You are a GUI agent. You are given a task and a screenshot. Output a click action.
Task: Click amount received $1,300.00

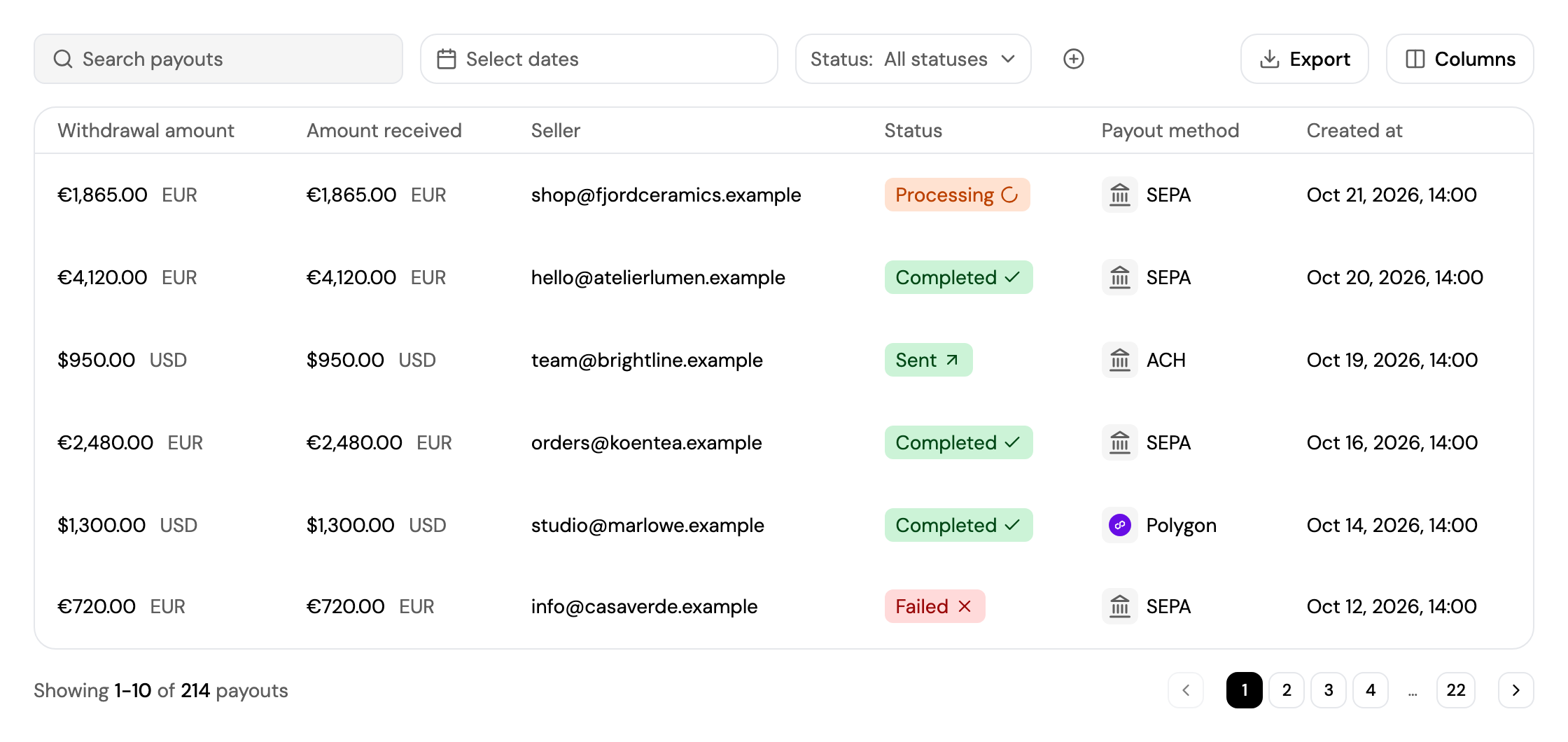pos(350,525)
